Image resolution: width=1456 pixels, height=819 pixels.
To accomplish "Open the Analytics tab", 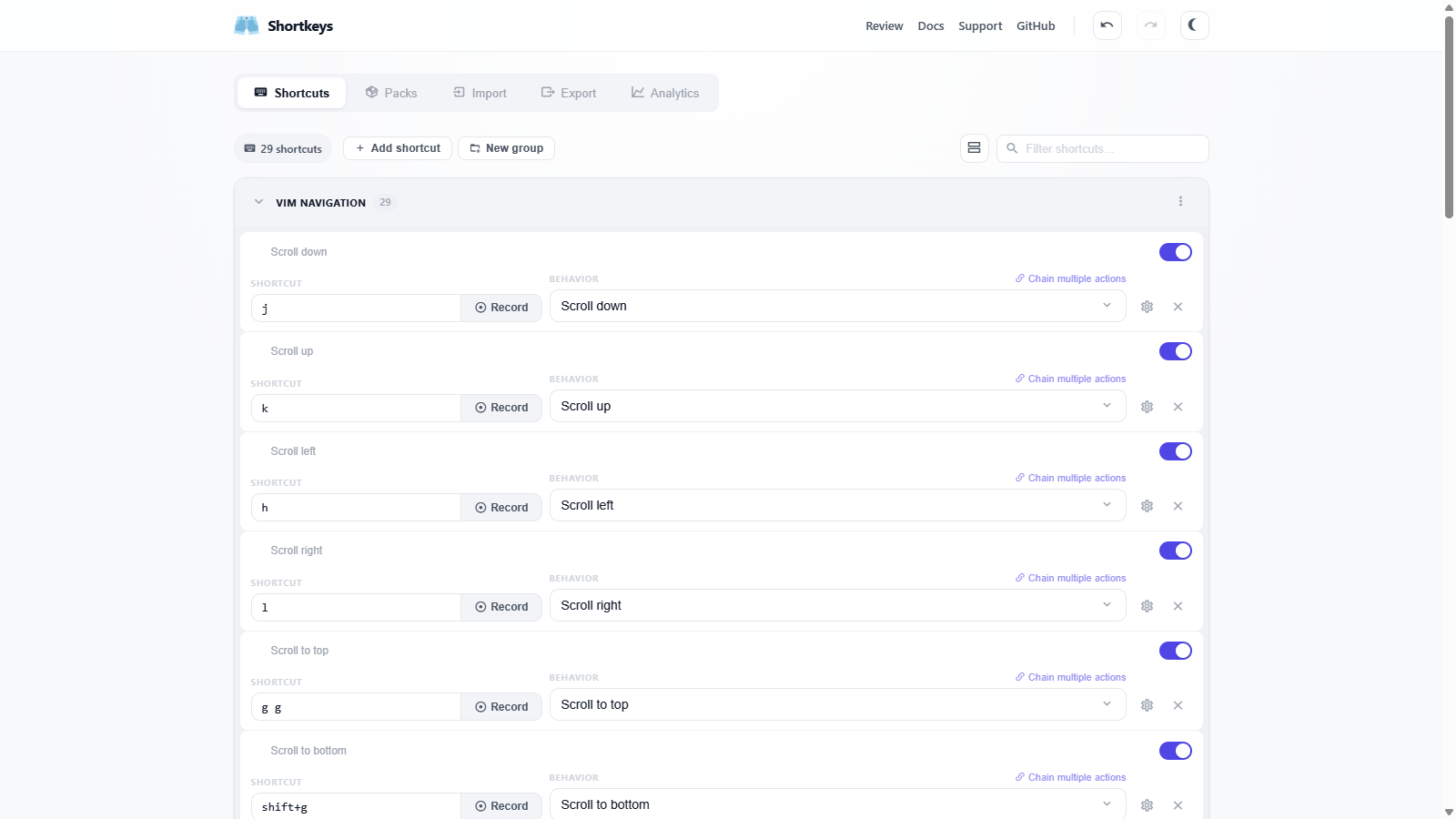I will [x=665, y=93].
